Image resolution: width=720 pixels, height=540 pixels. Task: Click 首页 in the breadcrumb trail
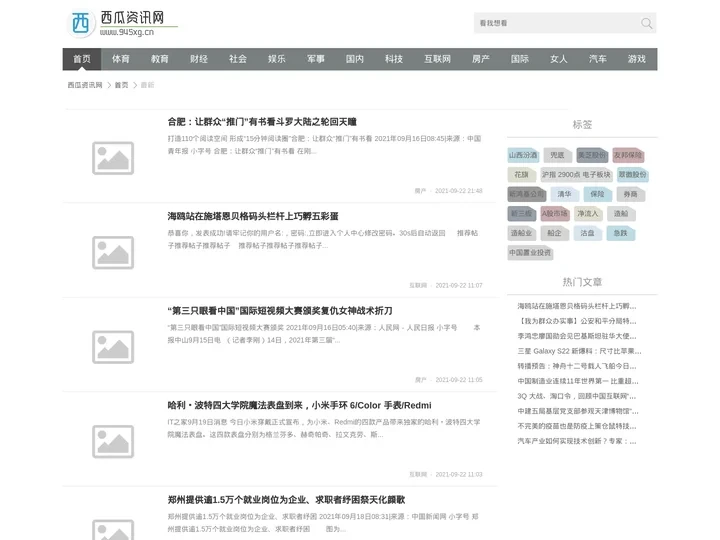tap(121, 85)
